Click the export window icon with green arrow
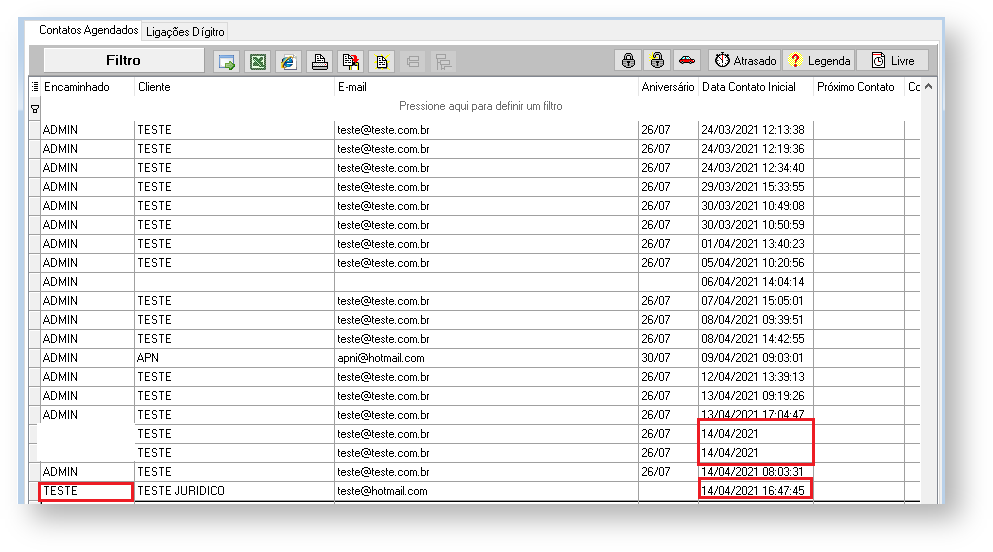The height and width of the screenshot is (552, 993). pyautogui.click(x=226, y=61)
